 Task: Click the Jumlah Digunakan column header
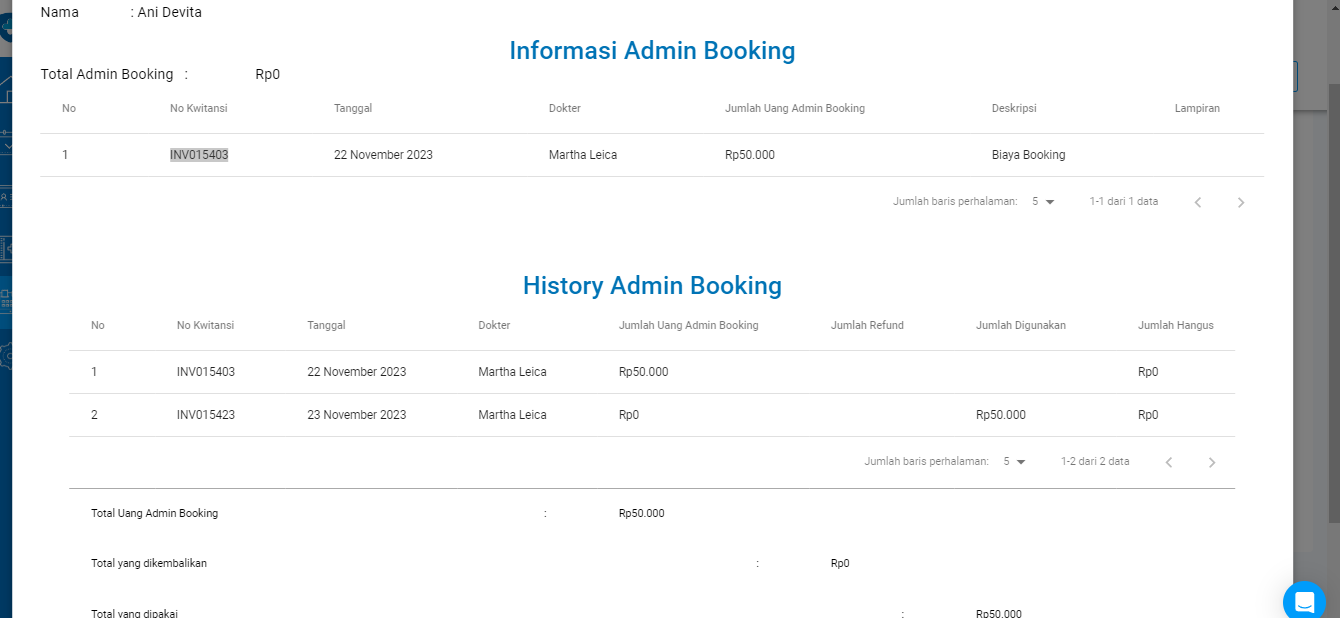coord(1021,325)
